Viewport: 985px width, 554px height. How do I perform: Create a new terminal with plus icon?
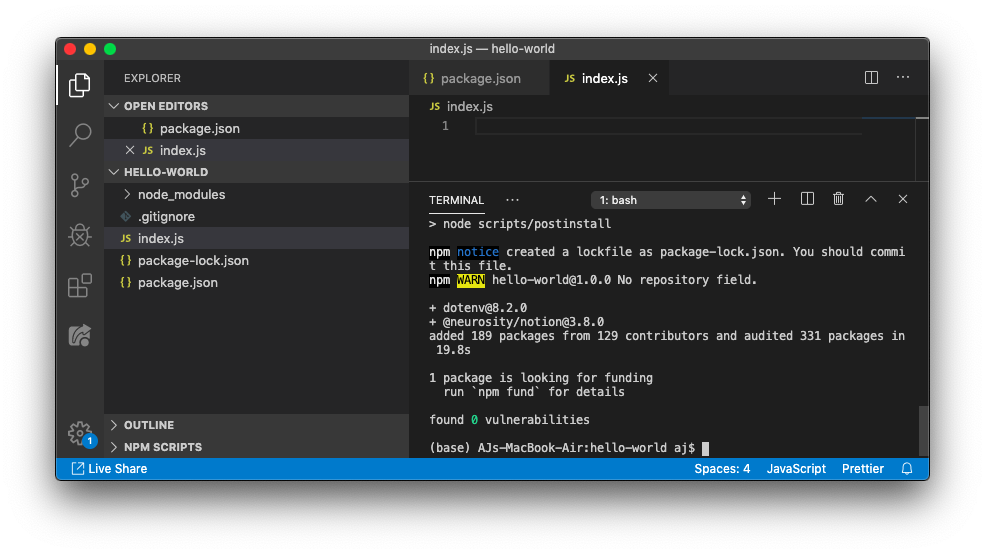(774, 199)
